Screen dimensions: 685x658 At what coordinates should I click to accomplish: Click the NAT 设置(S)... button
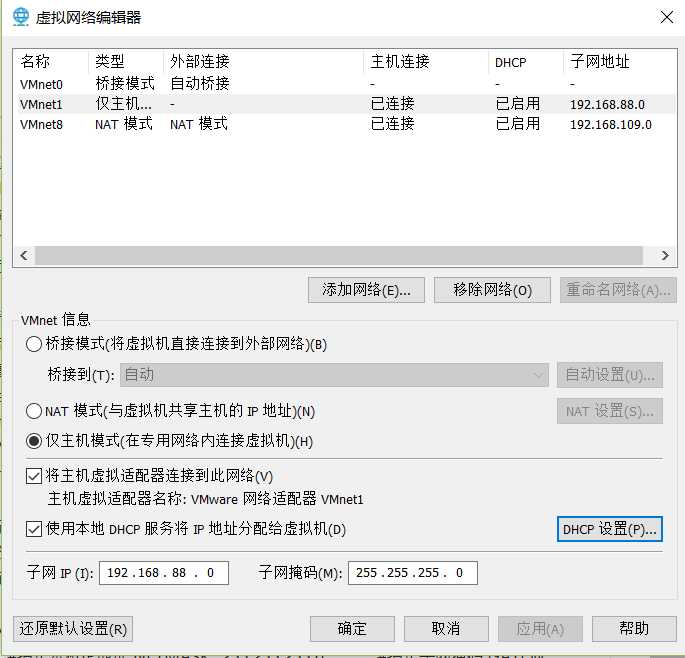pos(610,411)
